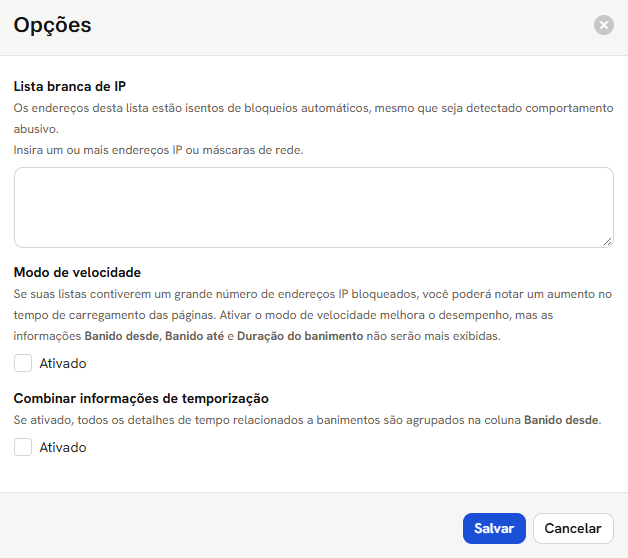The image size is (628, 558).
Task: Enable the Combinar informações de temporização checkbox
Action: click(23, 447)
